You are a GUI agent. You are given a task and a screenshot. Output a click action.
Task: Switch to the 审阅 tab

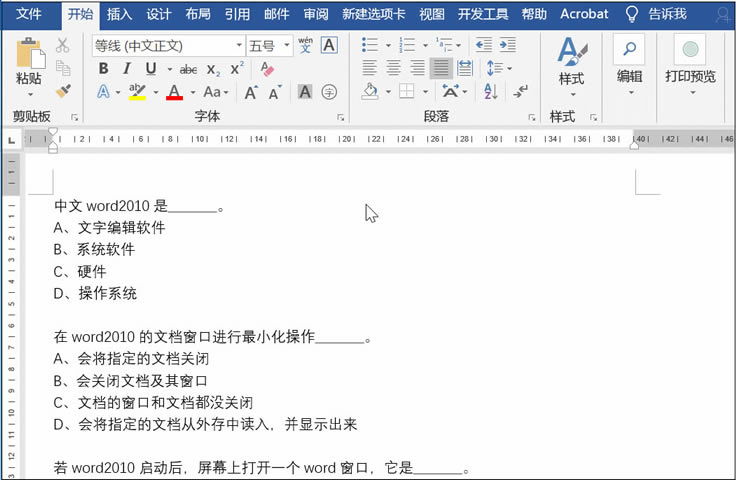tap(315, 14)
